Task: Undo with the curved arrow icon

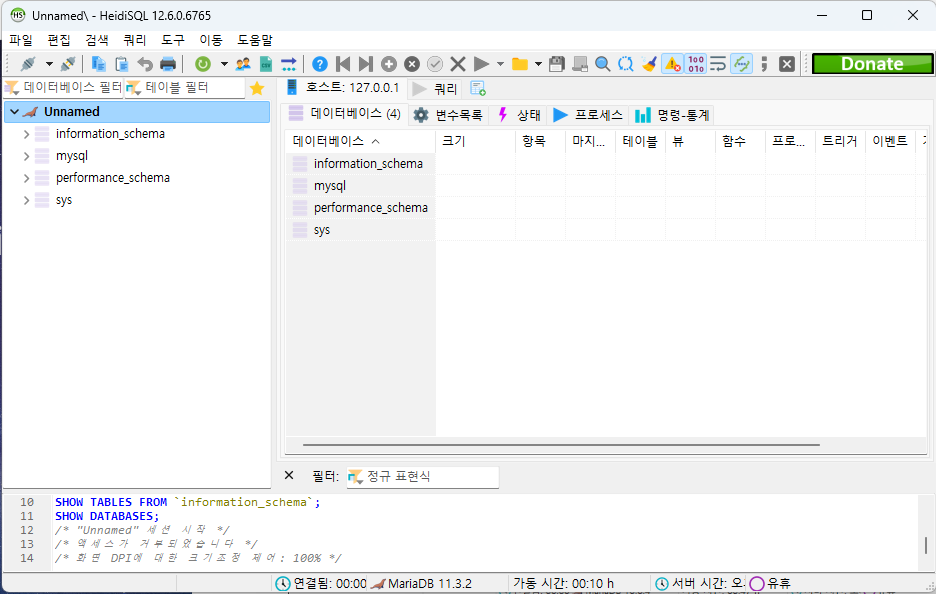Action: pos(145,64)
